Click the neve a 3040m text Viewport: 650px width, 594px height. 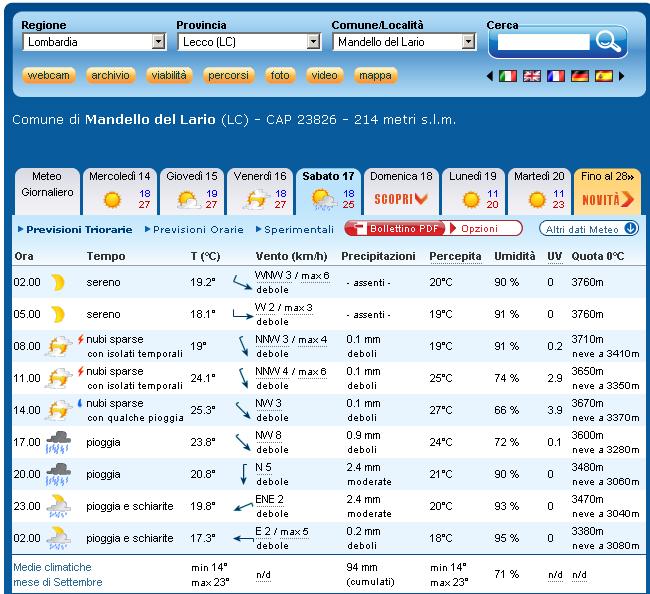click(606, 514)
